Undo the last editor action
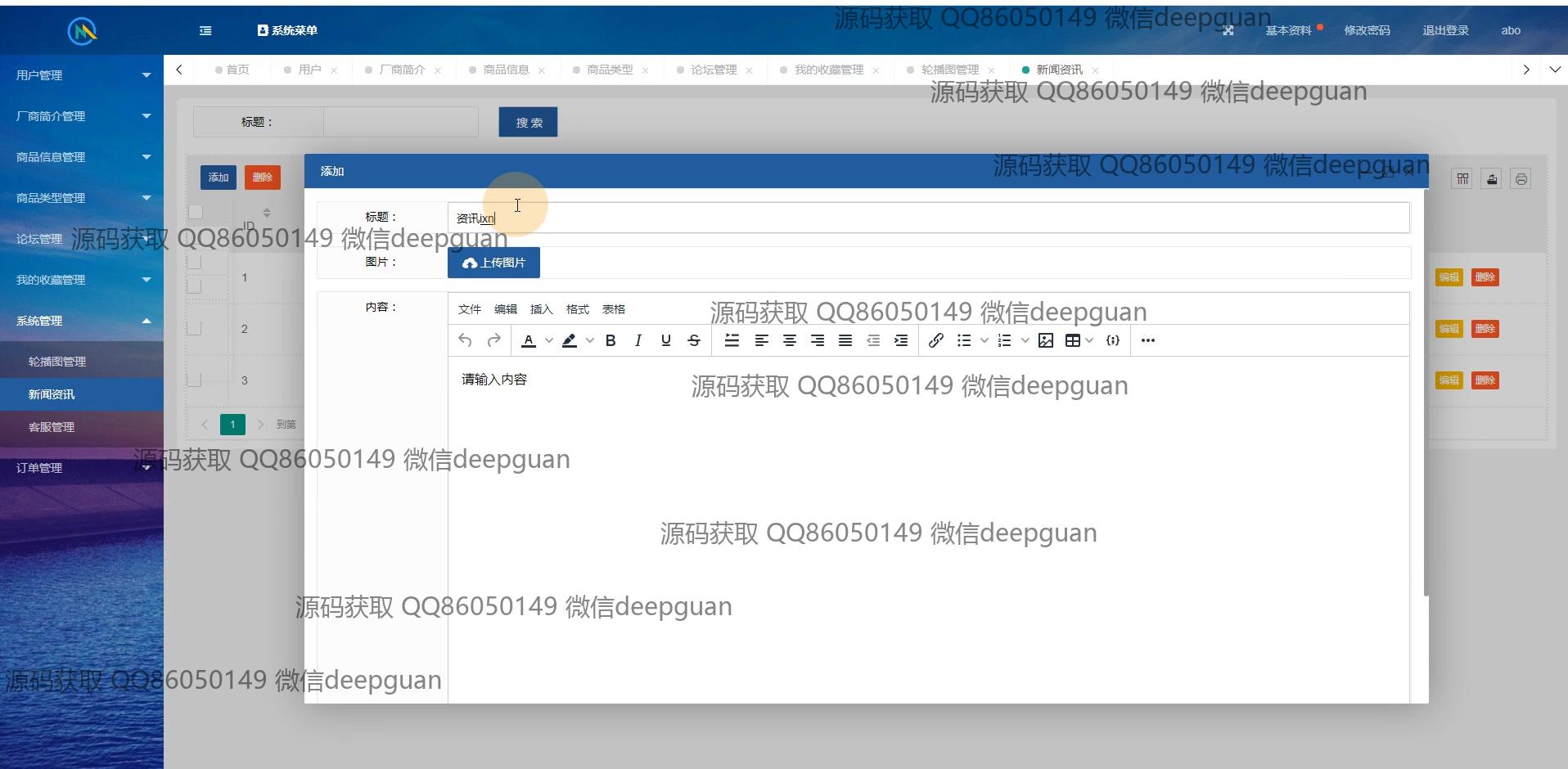This screenshot has width=1568, height=769. 465,340
